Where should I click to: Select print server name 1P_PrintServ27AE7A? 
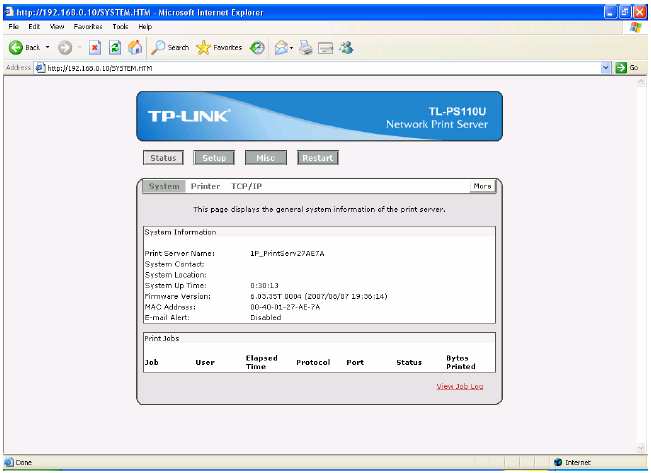(x=287, y=253)
